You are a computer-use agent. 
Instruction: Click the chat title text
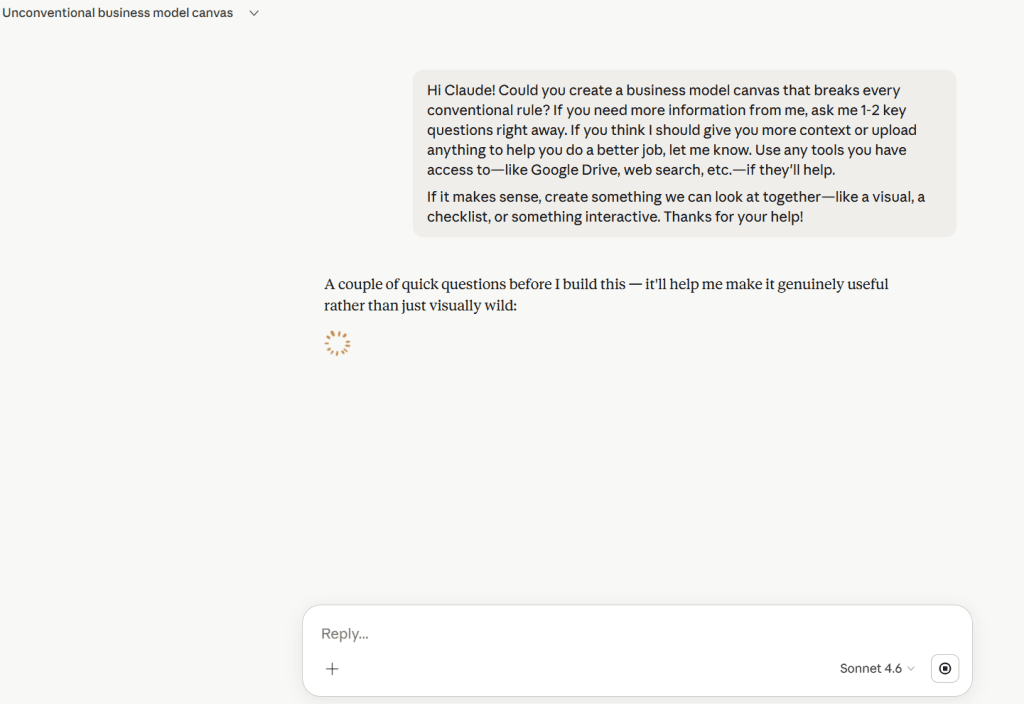(118, 13)
